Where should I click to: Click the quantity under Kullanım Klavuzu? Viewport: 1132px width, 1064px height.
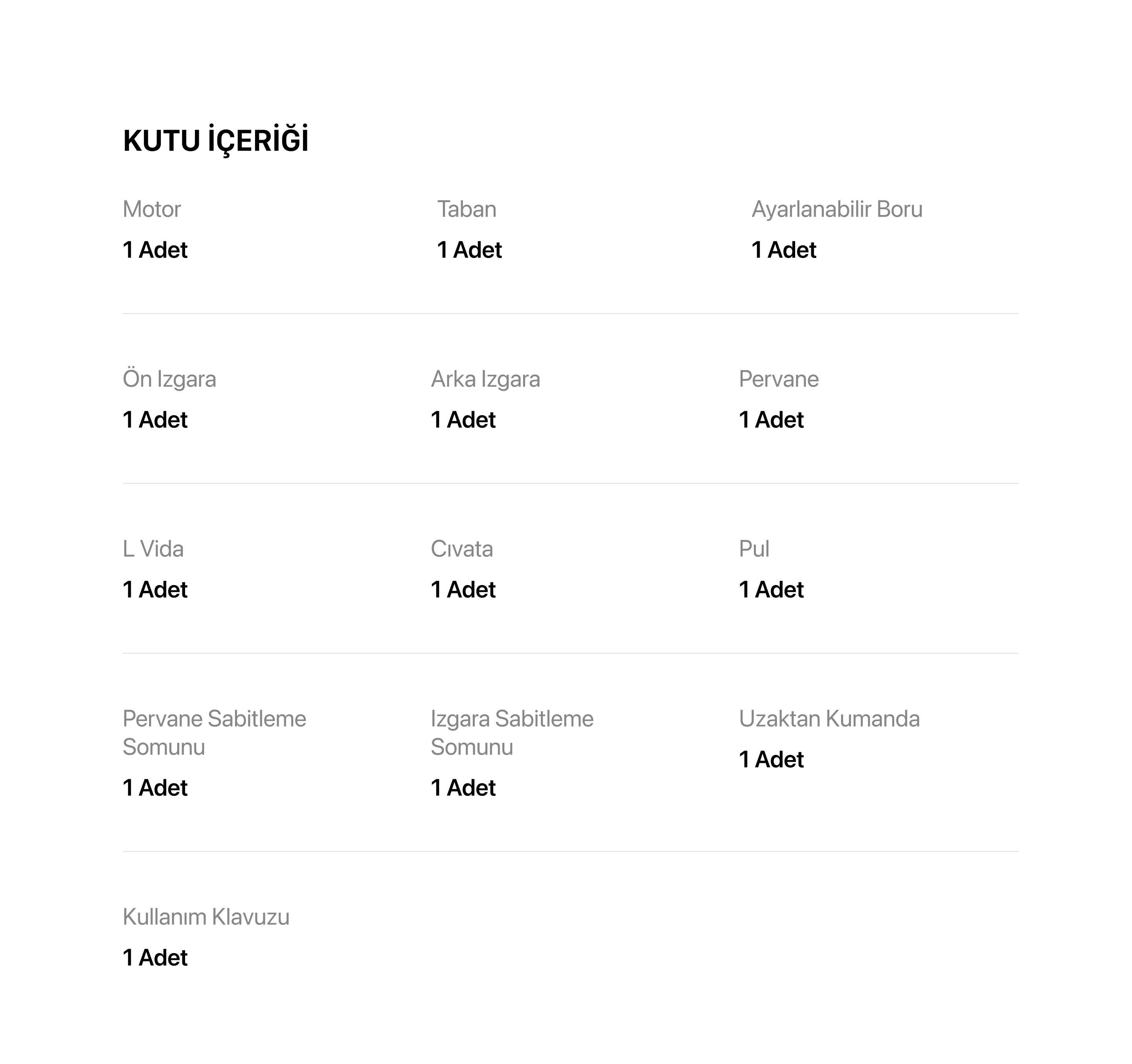(x=155, y=957)
